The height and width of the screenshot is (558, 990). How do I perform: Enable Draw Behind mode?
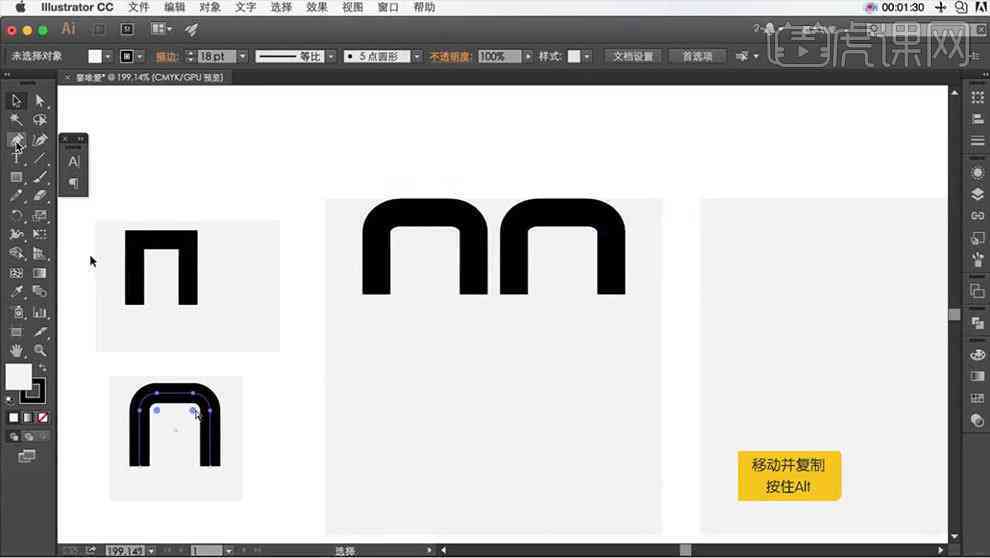28,436
